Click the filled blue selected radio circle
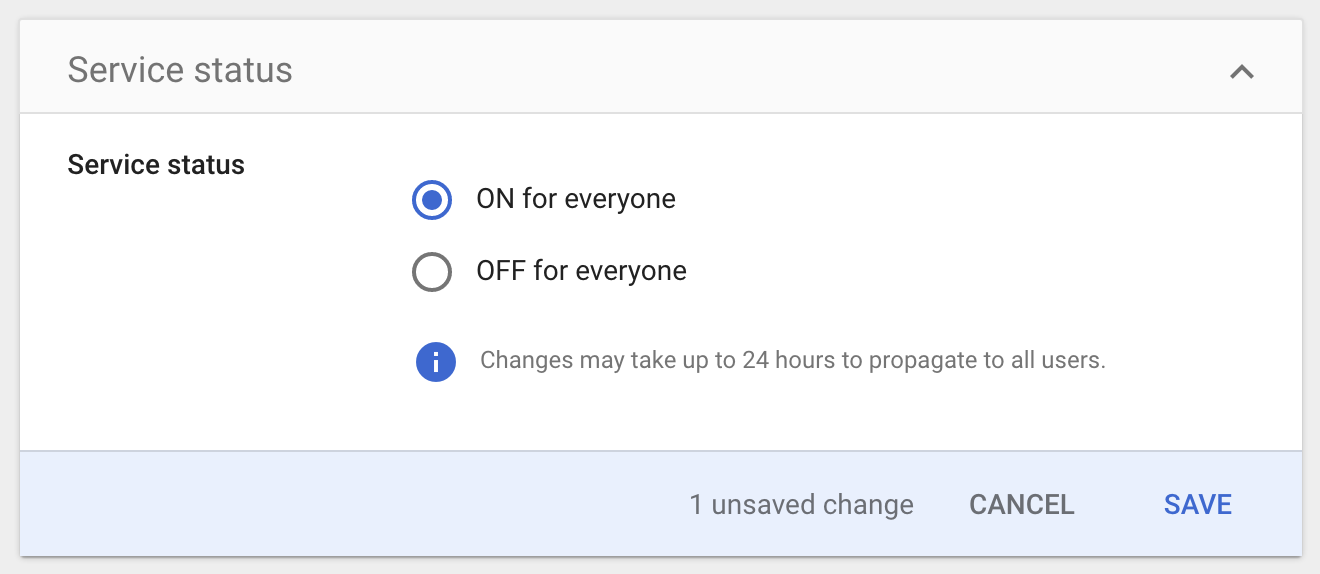The image size is (1320, 574). pos(432,200)
